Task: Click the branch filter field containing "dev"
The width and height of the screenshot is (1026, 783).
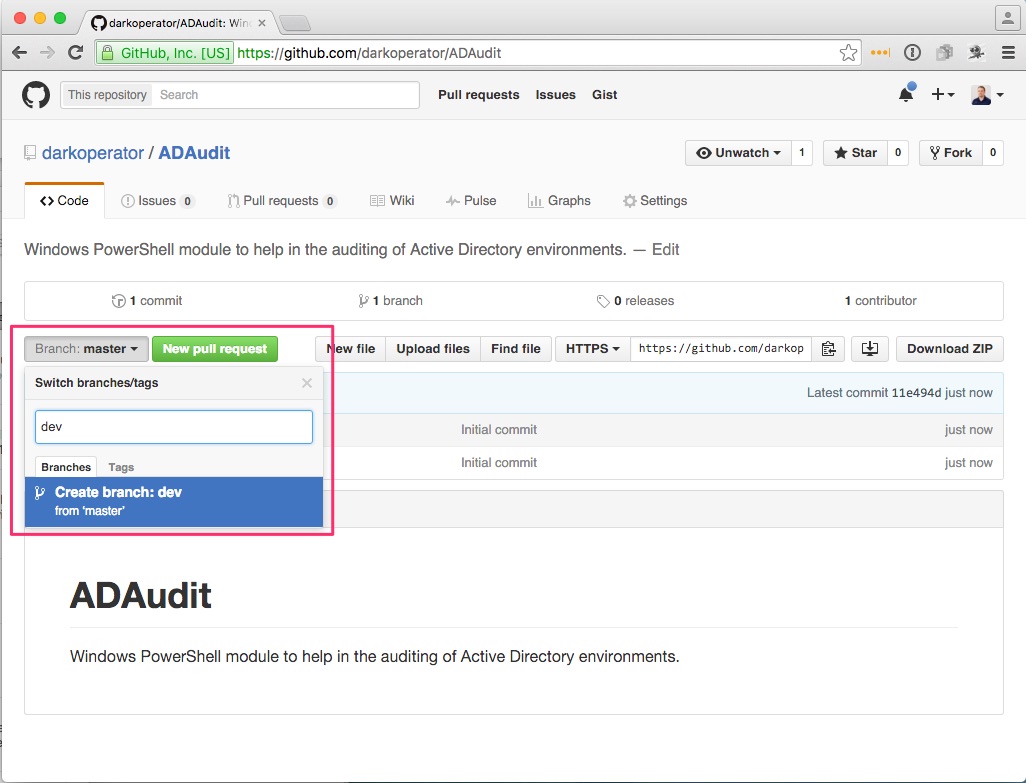Action: coord(173,426)
